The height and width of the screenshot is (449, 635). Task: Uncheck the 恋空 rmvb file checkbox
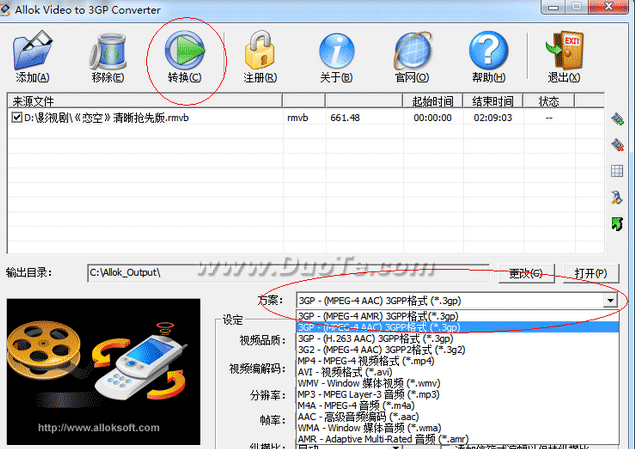coord(17,117)
